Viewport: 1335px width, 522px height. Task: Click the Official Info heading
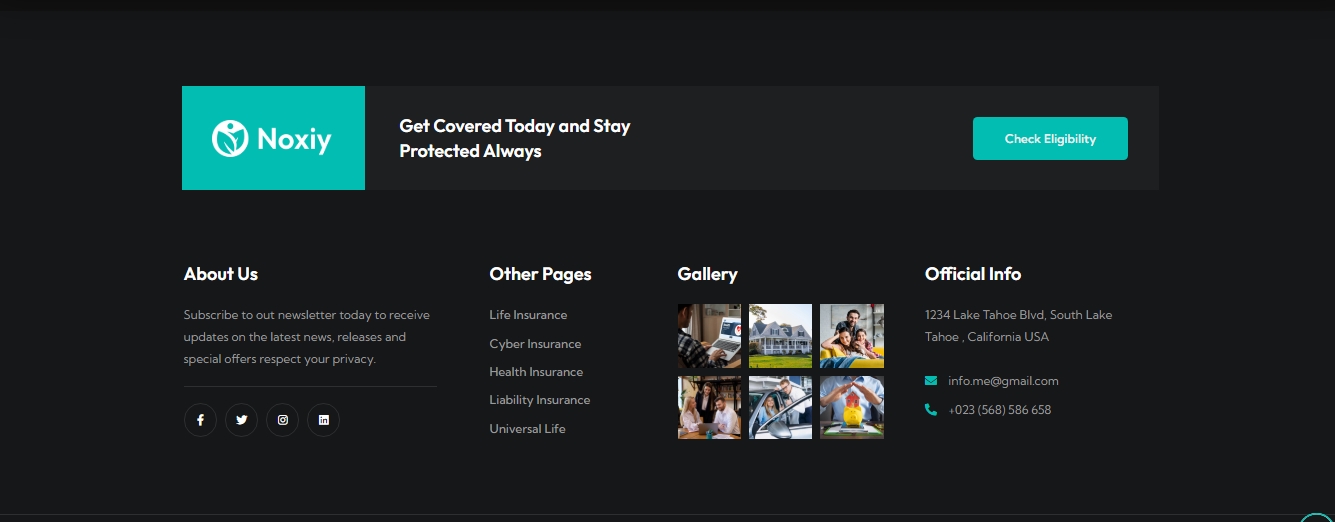coord(973,274)
